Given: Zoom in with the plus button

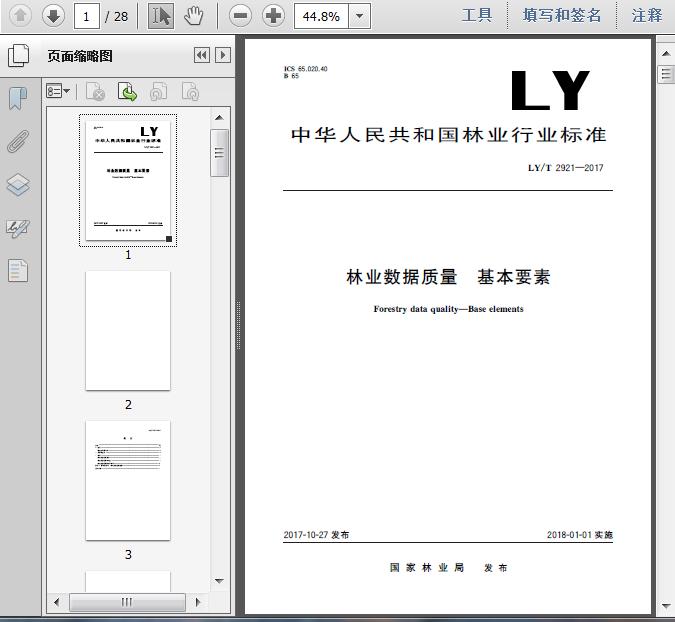Looking at the screenshot, I should click(274, 16).
